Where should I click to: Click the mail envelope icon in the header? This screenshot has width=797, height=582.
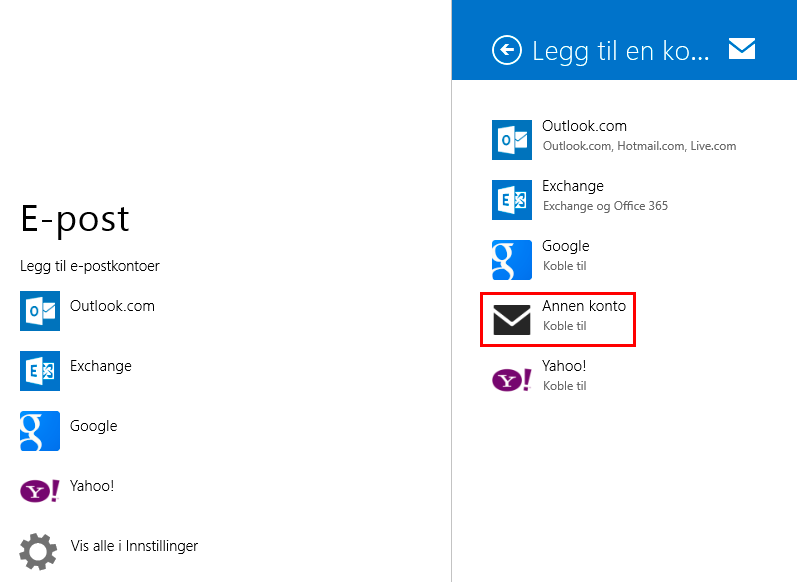click(x=742, y=49)
